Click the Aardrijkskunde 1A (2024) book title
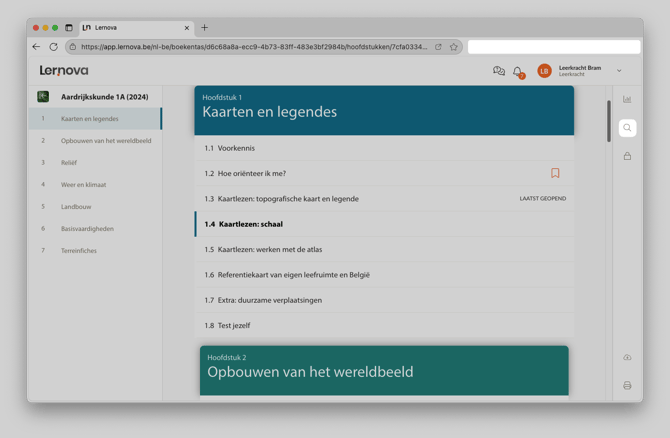The width and height of the screenshot is (670, 438). click(104, 97)
